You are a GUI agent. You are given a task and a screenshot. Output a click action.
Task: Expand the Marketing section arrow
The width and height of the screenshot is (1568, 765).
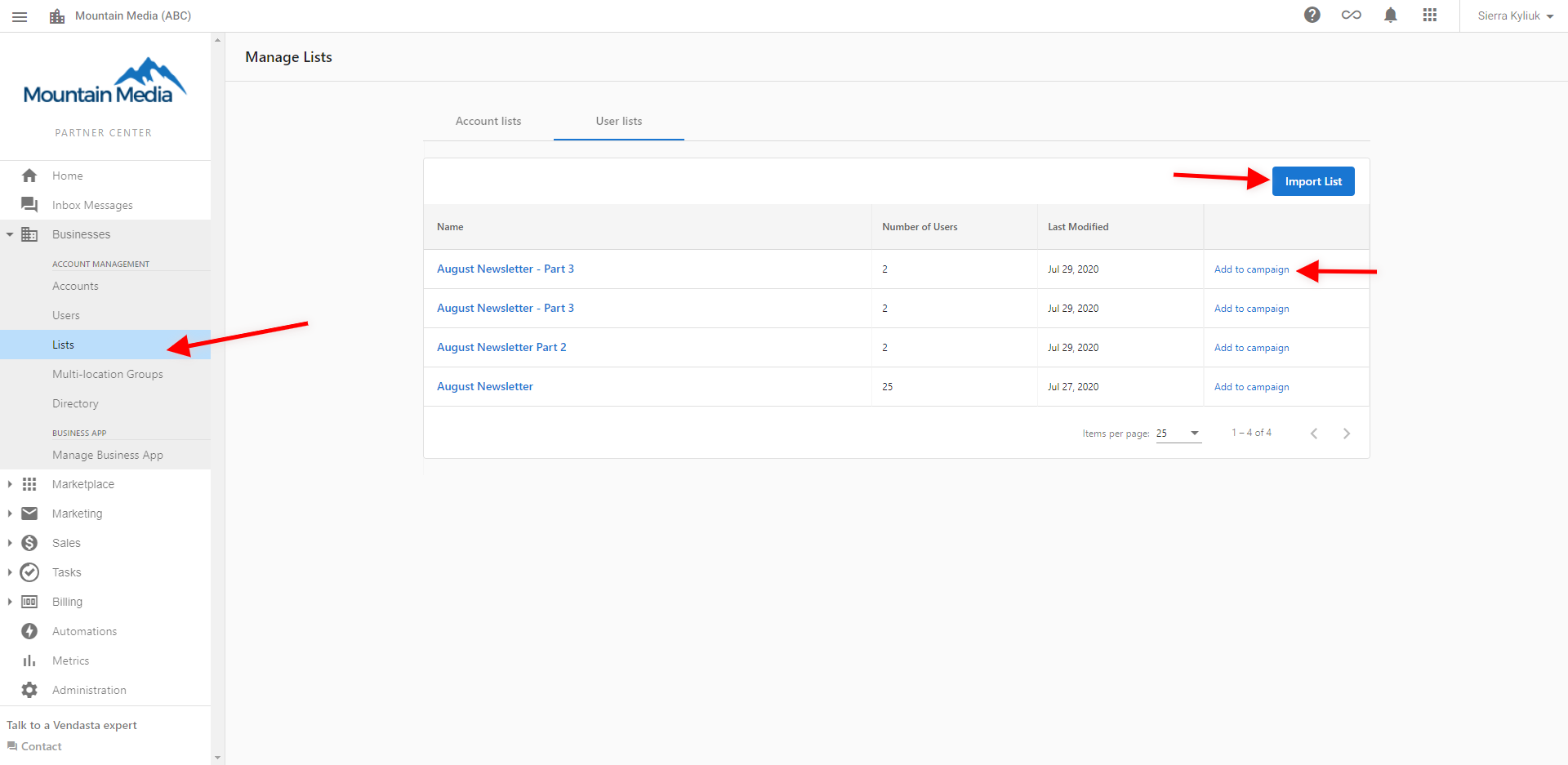[x=10, y=514]
